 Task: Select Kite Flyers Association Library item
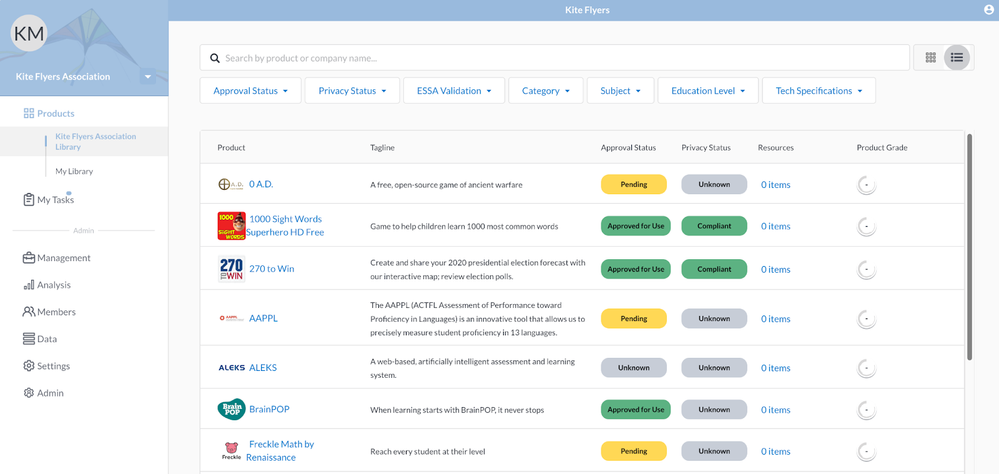[95, 141]
